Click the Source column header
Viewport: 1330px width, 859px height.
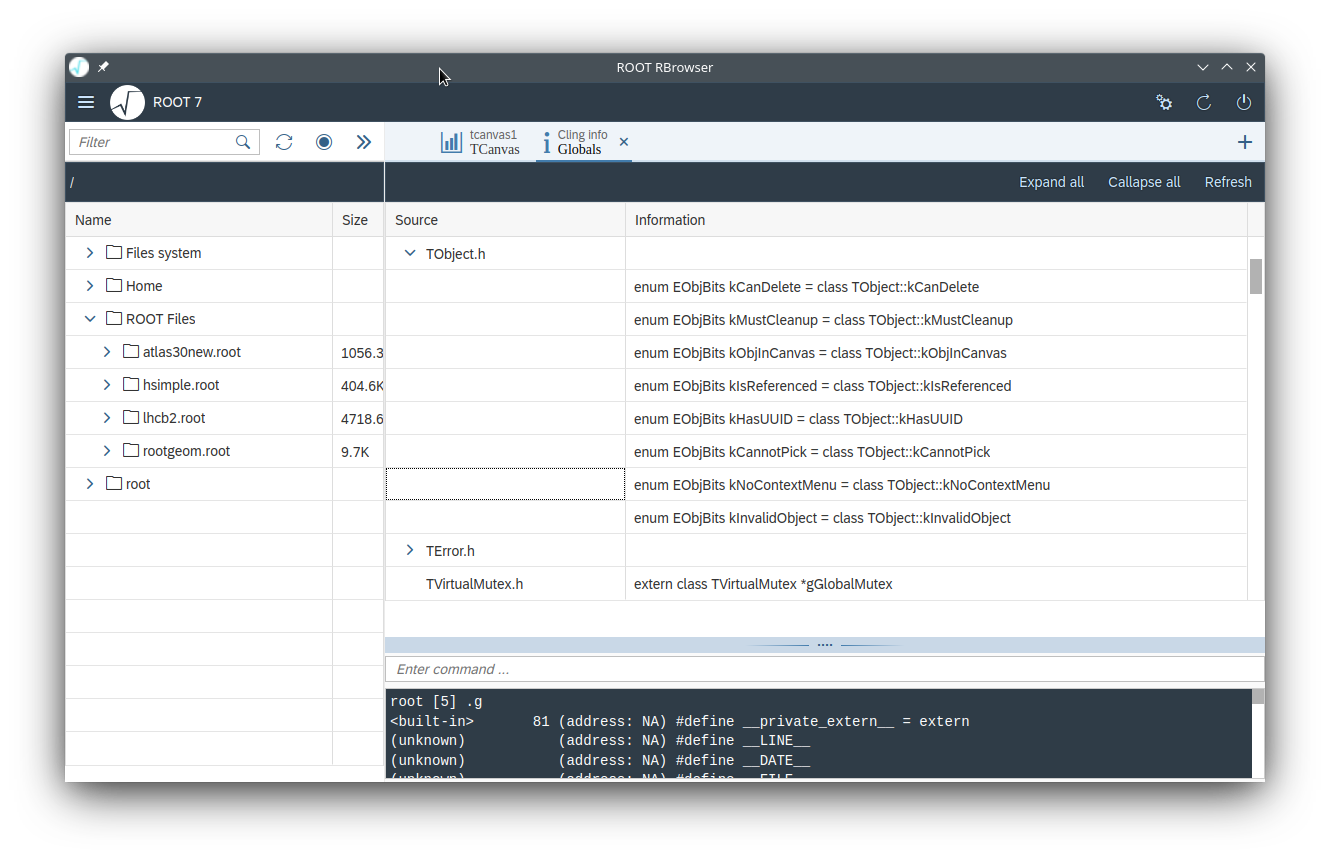coord(505,220)
